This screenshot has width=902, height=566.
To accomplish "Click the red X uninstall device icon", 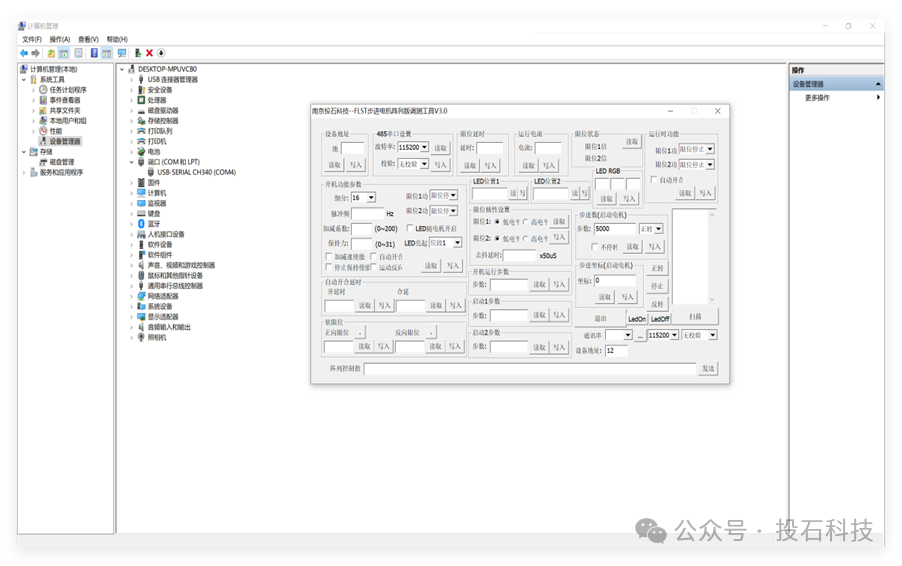I will click(149, 52).
